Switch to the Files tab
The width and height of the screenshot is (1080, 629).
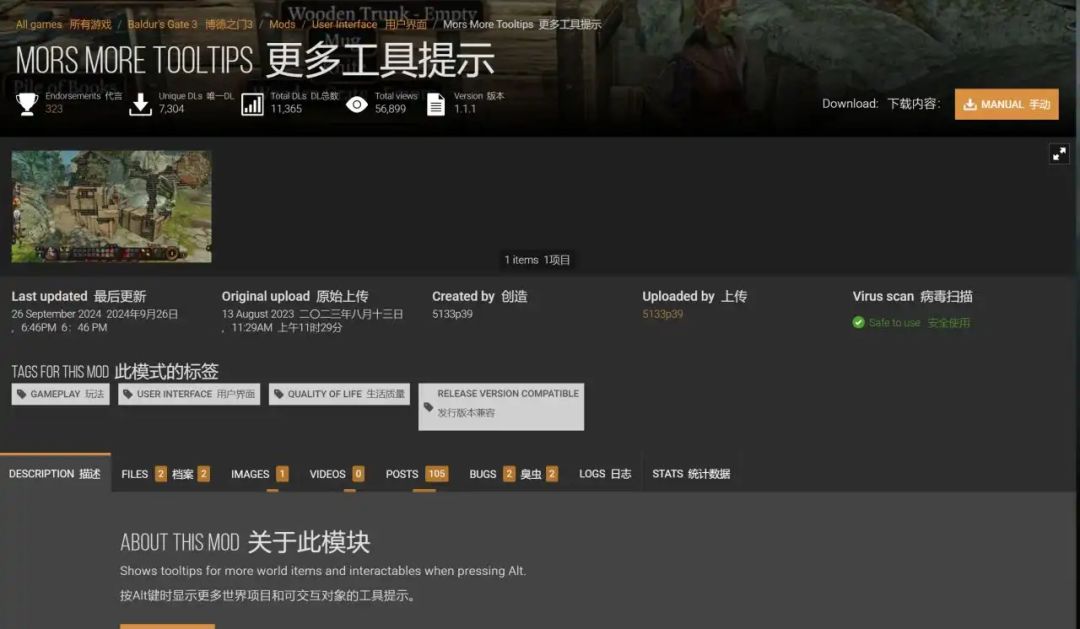[165, 474]
